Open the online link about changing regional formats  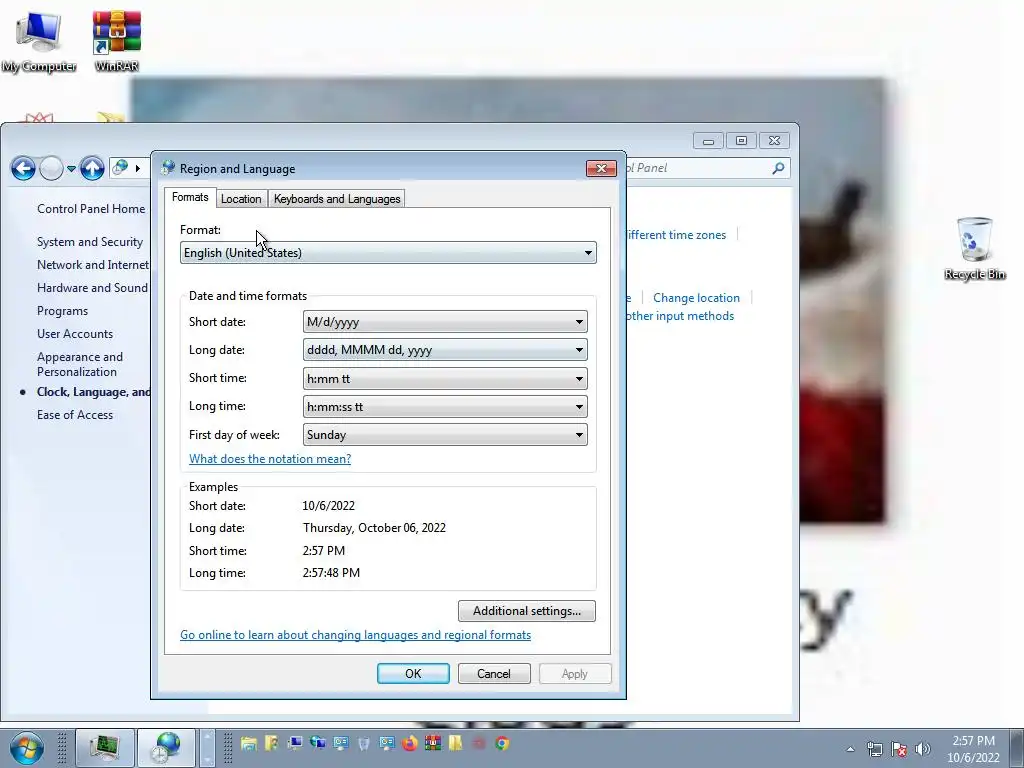coord(355,635)
